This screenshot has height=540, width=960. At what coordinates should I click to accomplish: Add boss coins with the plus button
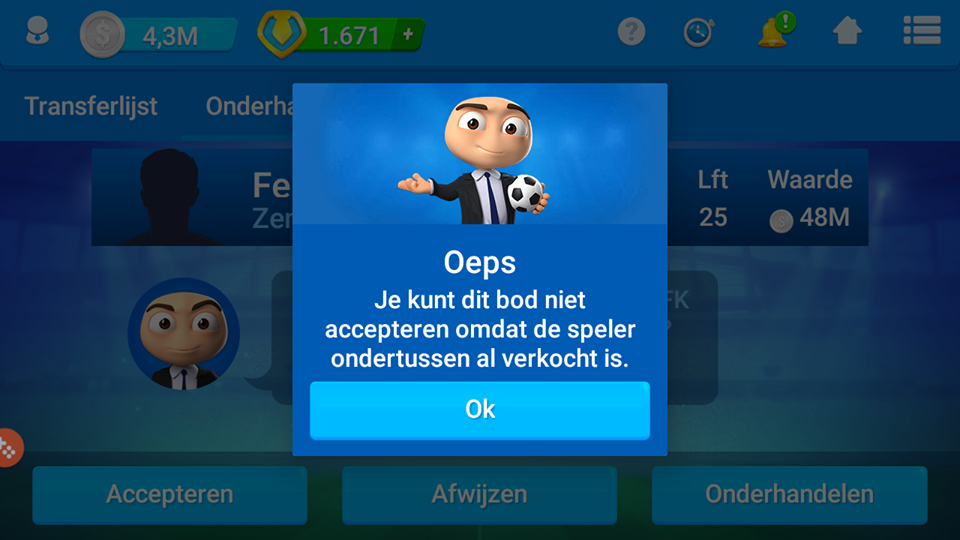[408, 34]
